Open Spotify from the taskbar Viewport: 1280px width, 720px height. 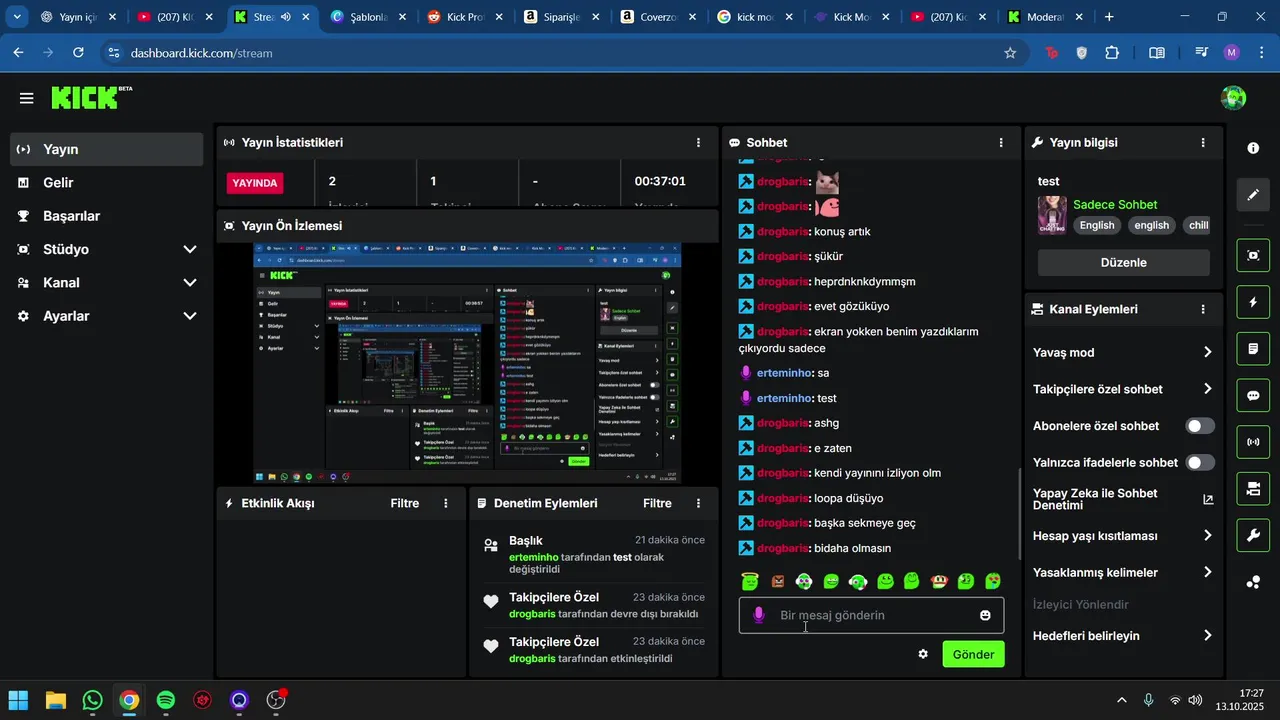166,700
